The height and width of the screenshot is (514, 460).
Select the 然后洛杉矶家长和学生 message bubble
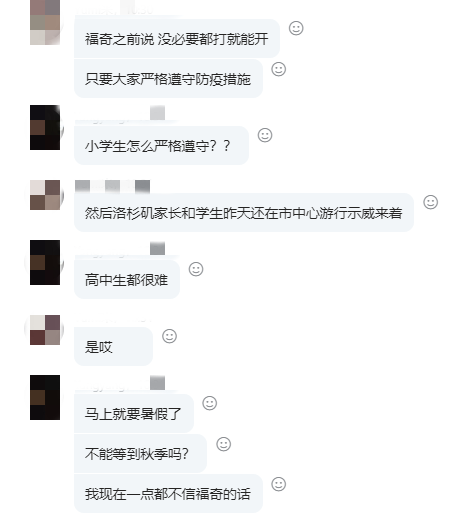(244, 212)
